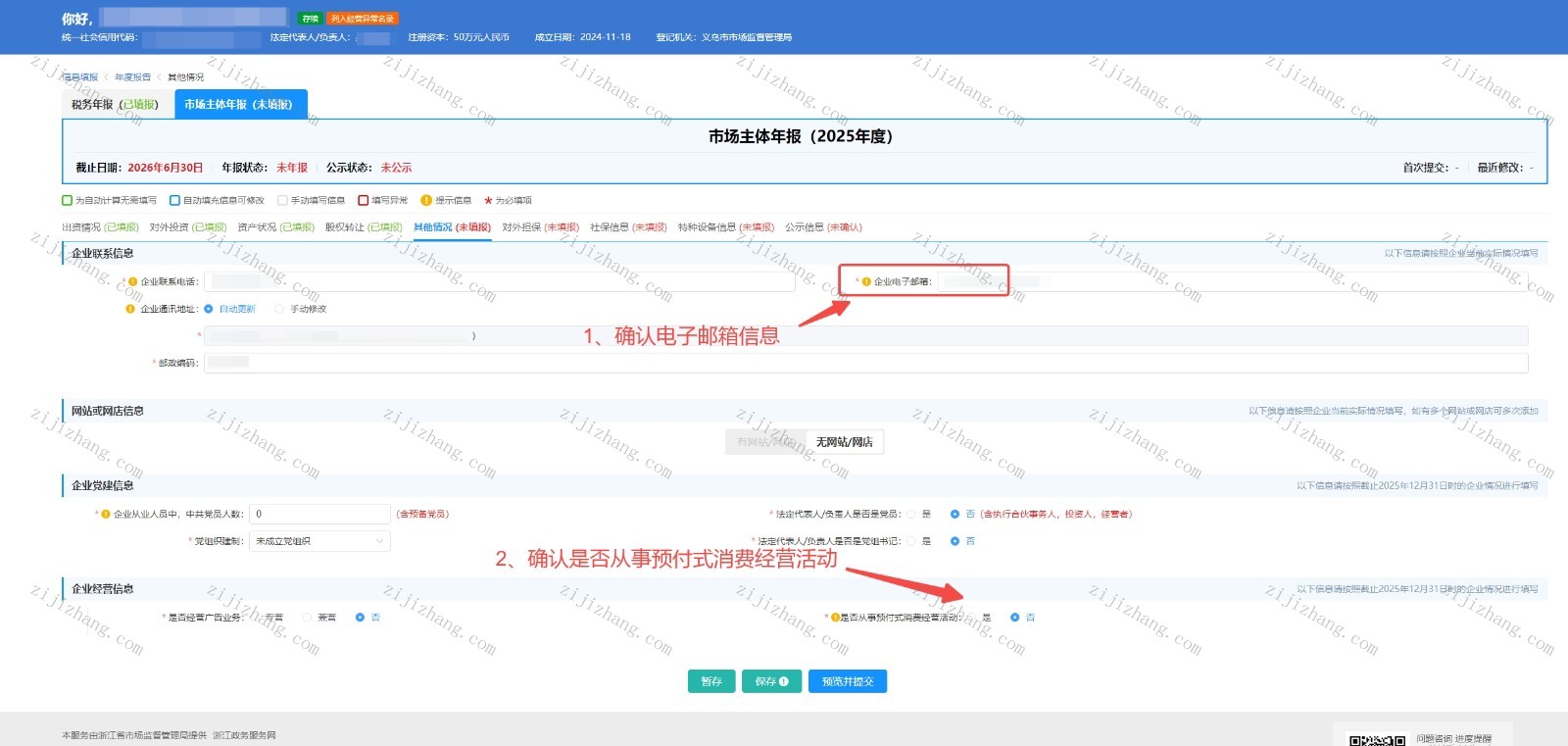This screenshot has width=1568, height=746.
Task: Click the 自动填充信息可修改 blue legend box
Action: pos(174,200)
